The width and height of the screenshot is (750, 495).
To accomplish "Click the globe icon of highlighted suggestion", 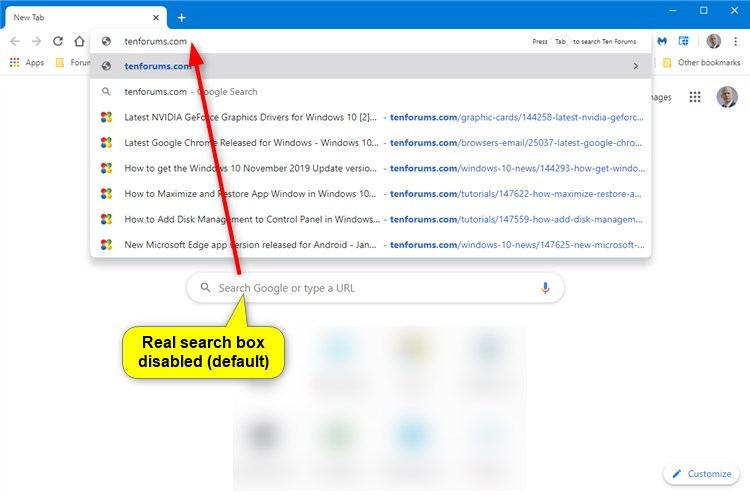I will [106, 66].
